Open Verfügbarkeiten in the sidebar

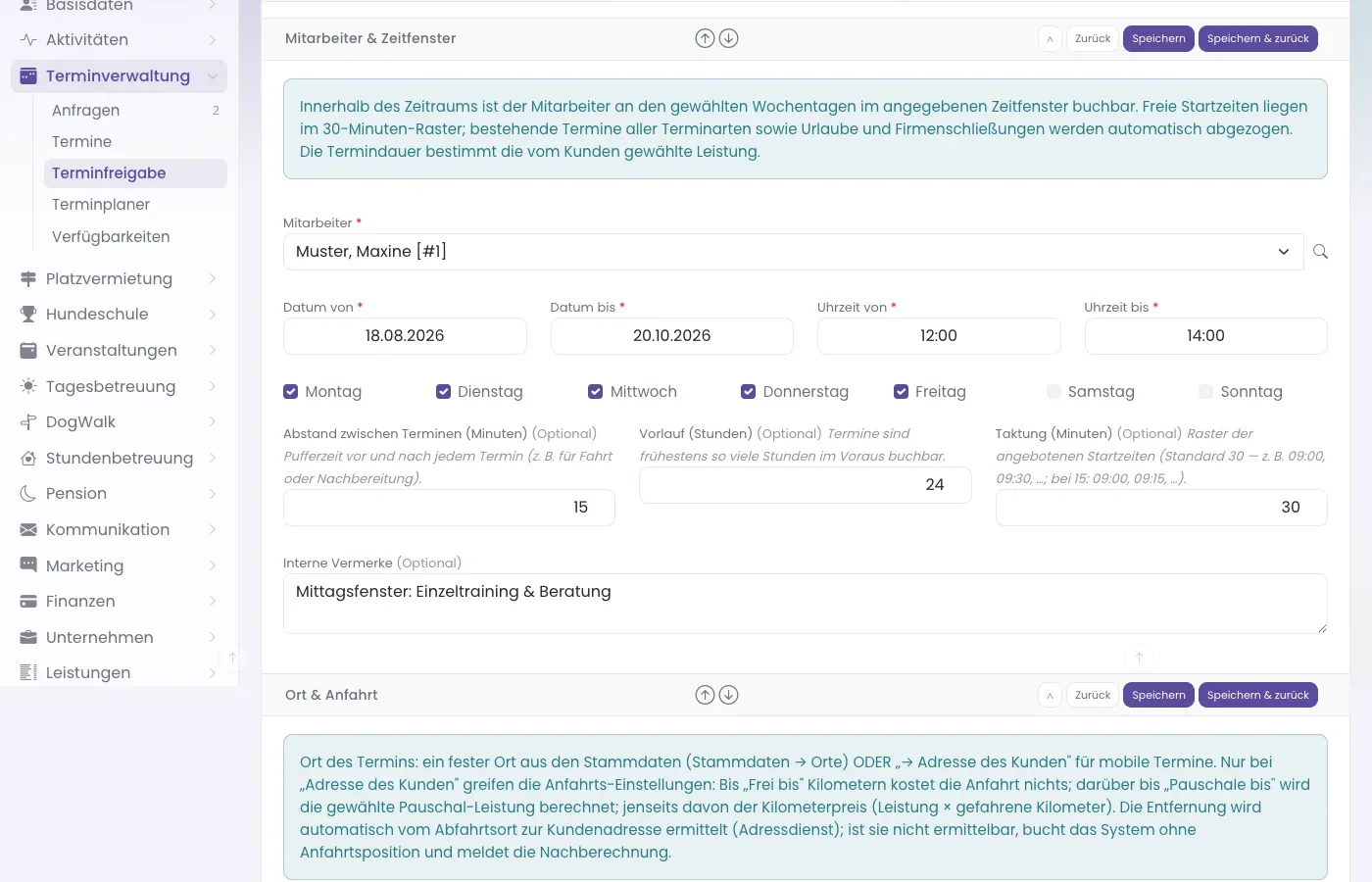(135, 237)
